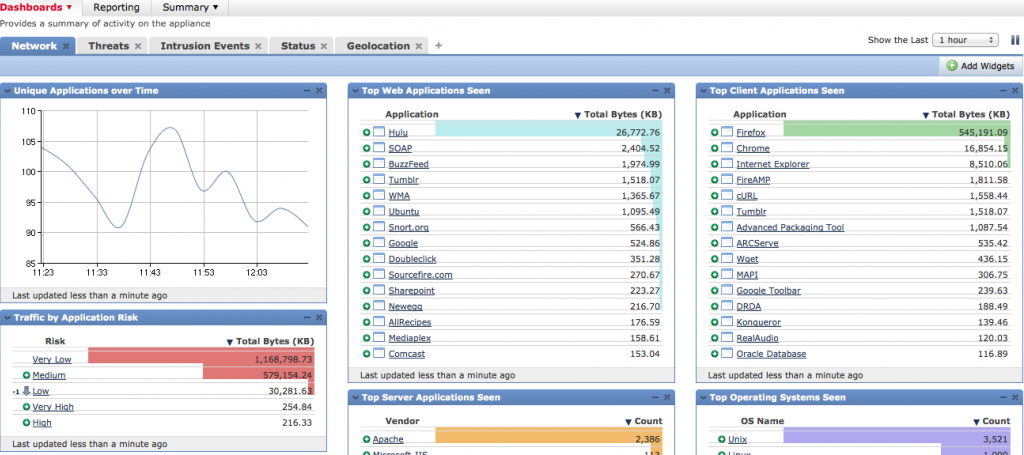The image size is (1024, 455).
Task: Open the Show the Last time range dropdown
Action: 964,40
